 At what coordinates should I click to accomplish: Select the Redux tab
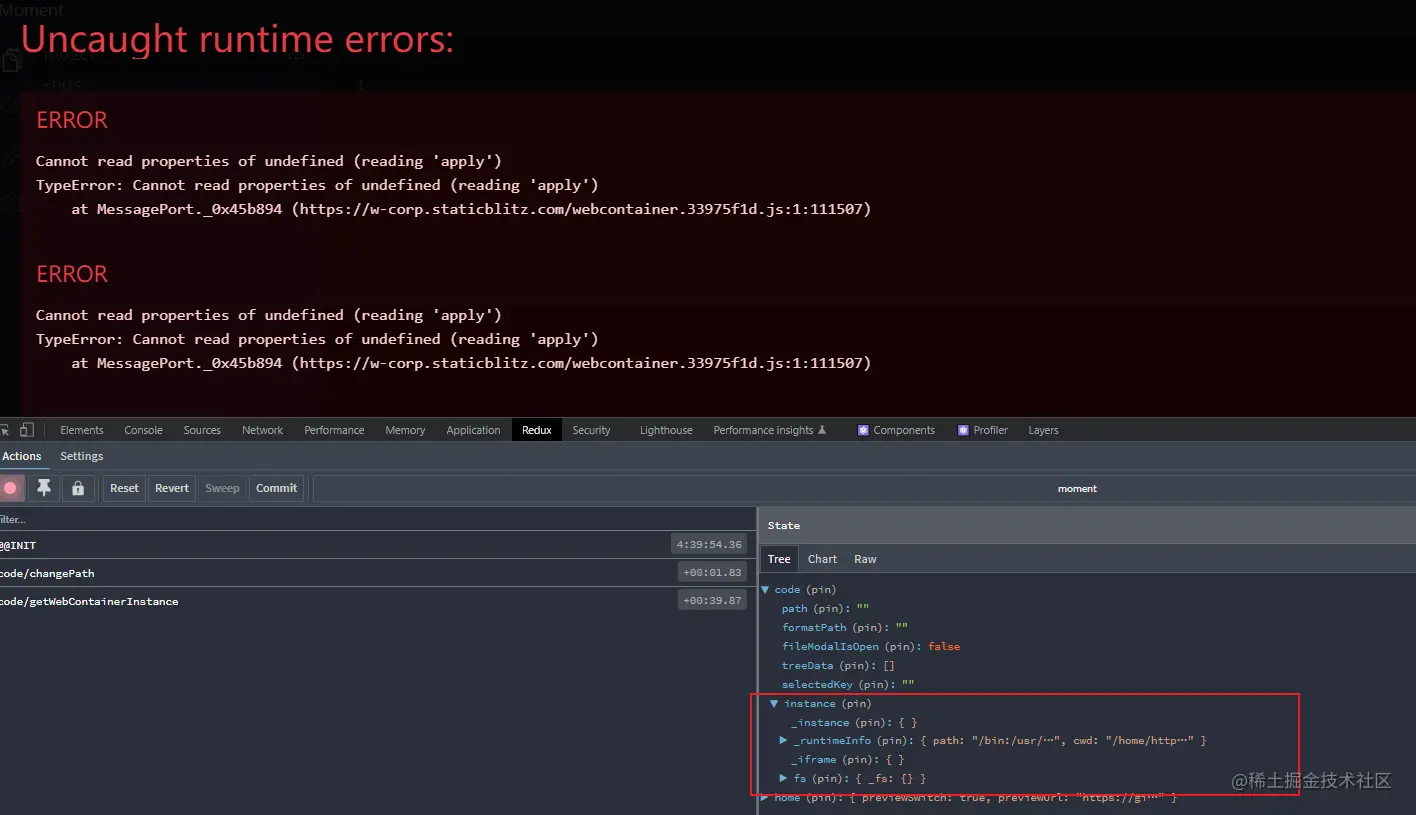click(x=537, y=430)
